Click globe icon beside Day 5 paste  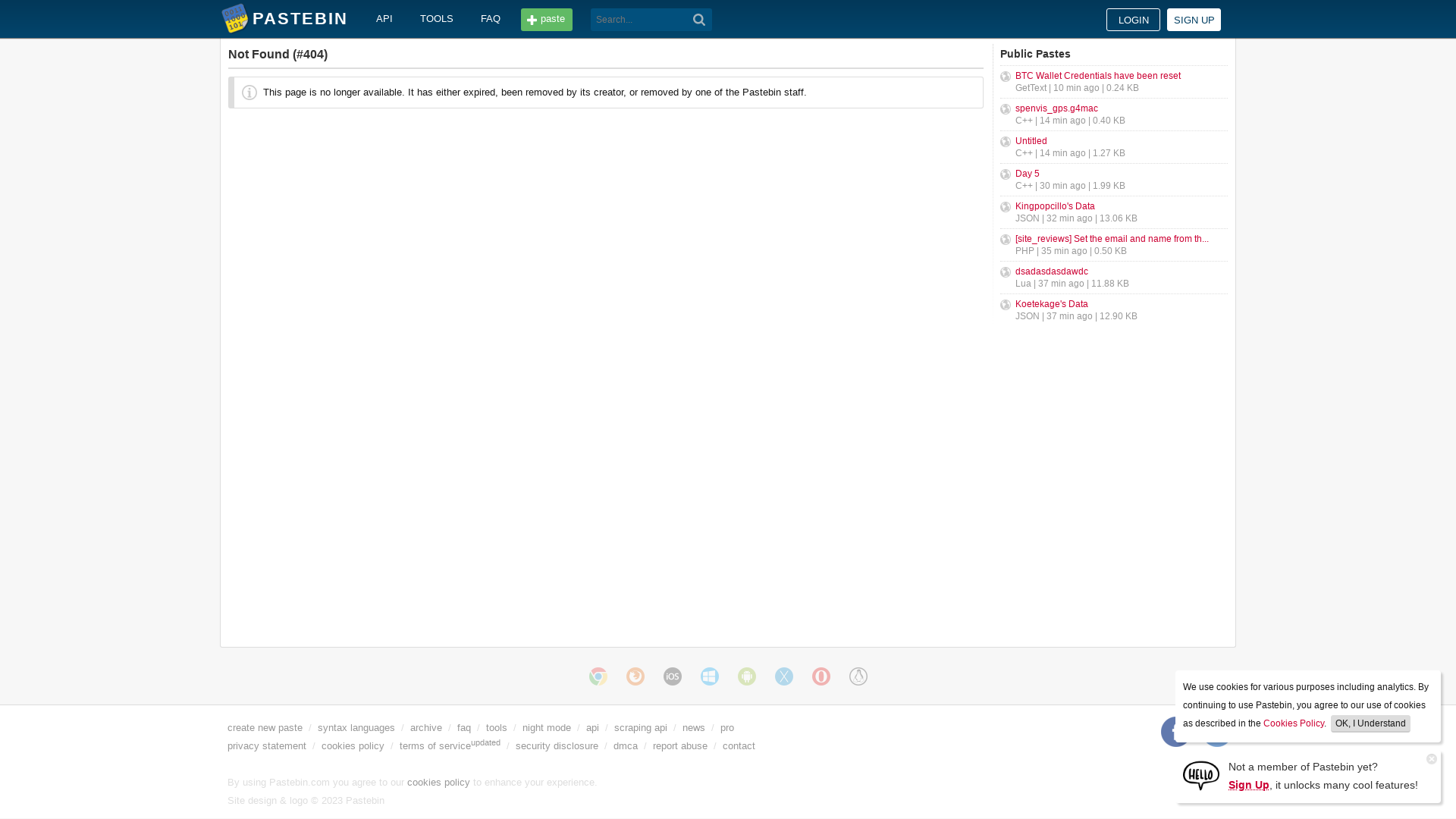coord(1006,174)
